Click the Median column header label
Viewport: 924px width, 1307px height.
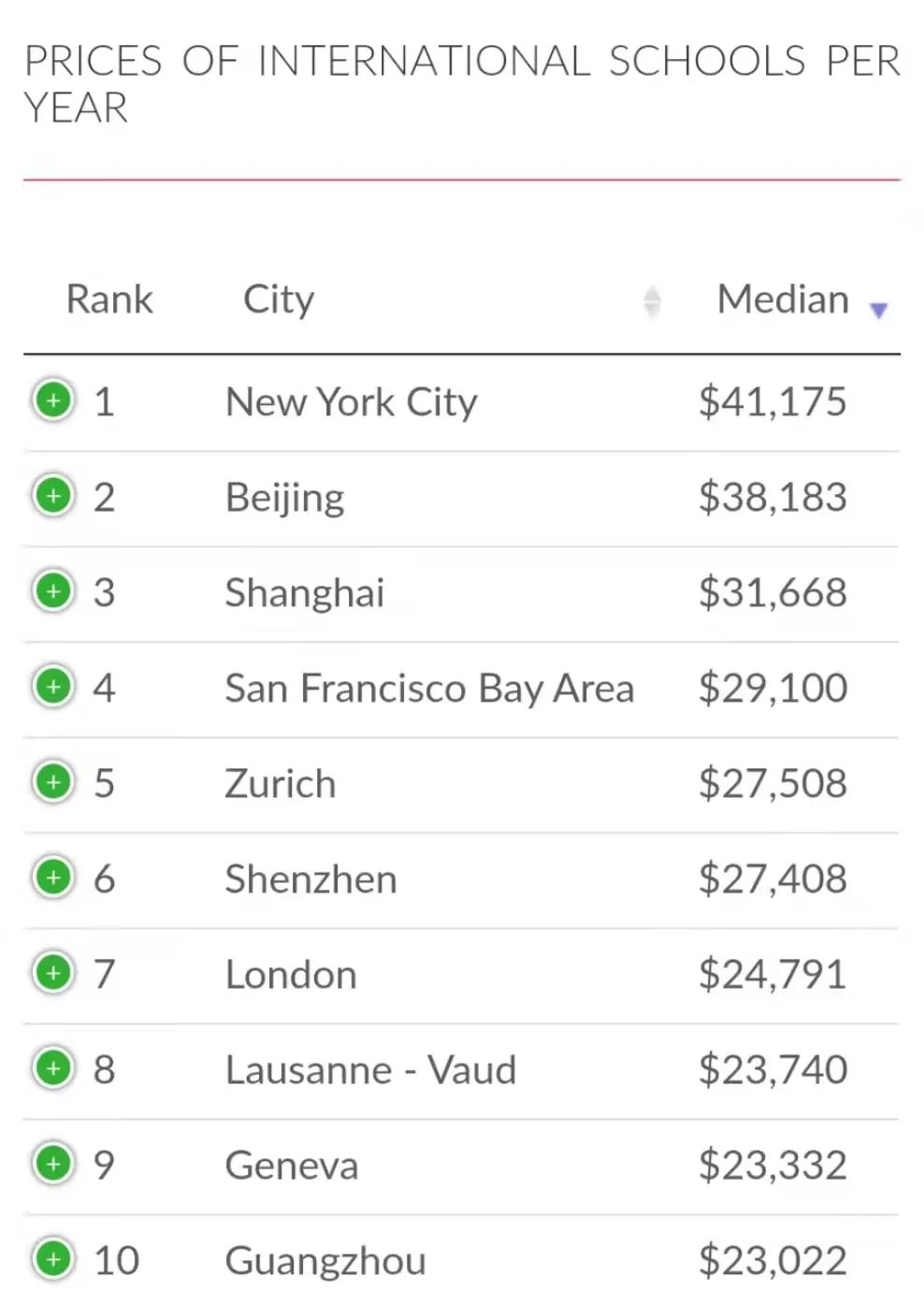point(783,299)
